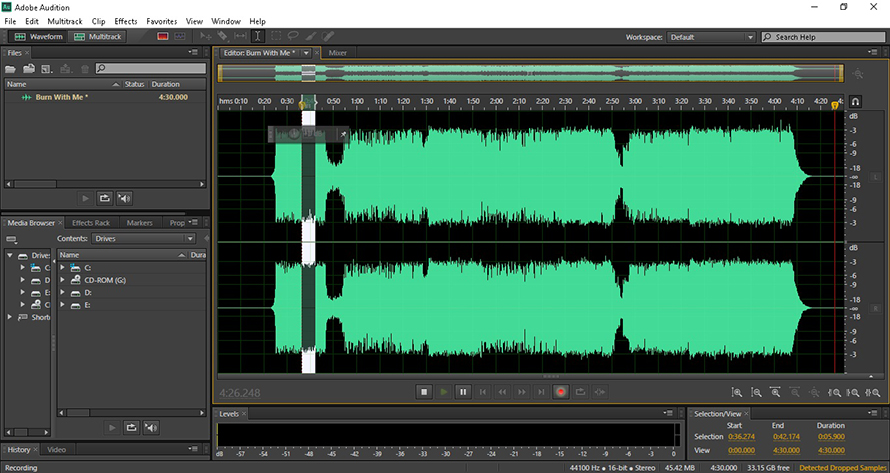The image size is (890, 473).
Task: Click the Record button in transport
Action: pyautogui.click(x=560, y=392)
